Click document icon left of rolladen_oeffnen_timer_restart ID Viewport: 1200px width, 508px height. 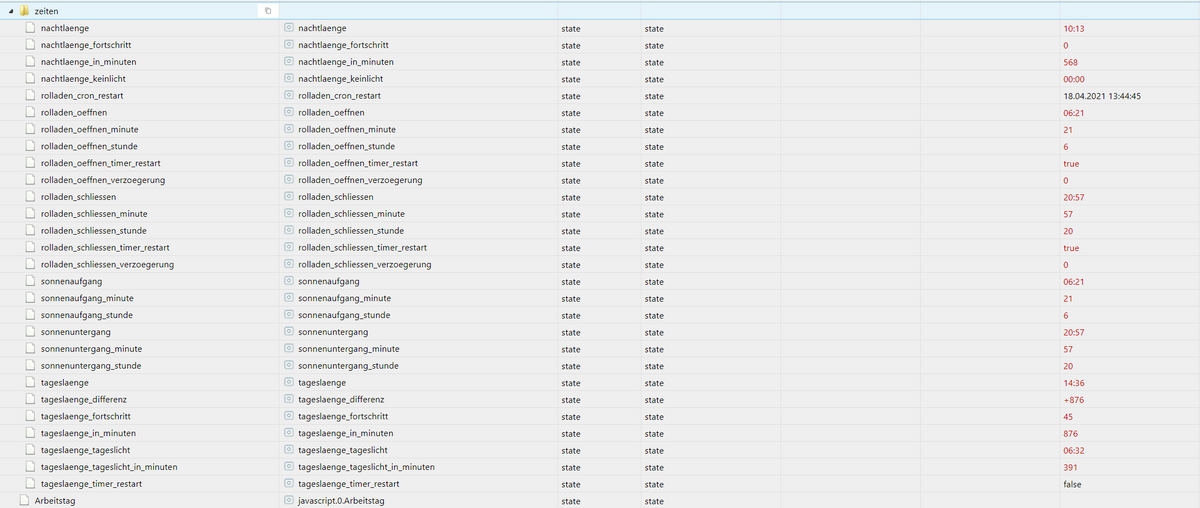(x=31, y=163)
